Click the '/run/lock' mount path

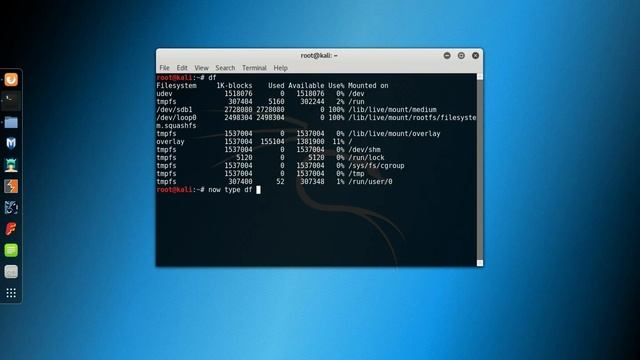[366, 158]
